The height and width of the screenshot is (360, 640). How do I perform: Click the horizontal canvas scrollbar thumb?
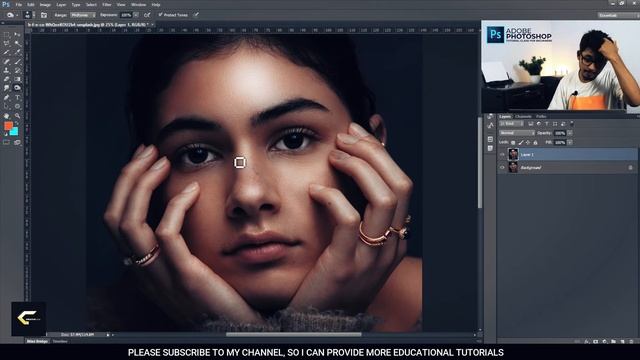tap(293, 334)
